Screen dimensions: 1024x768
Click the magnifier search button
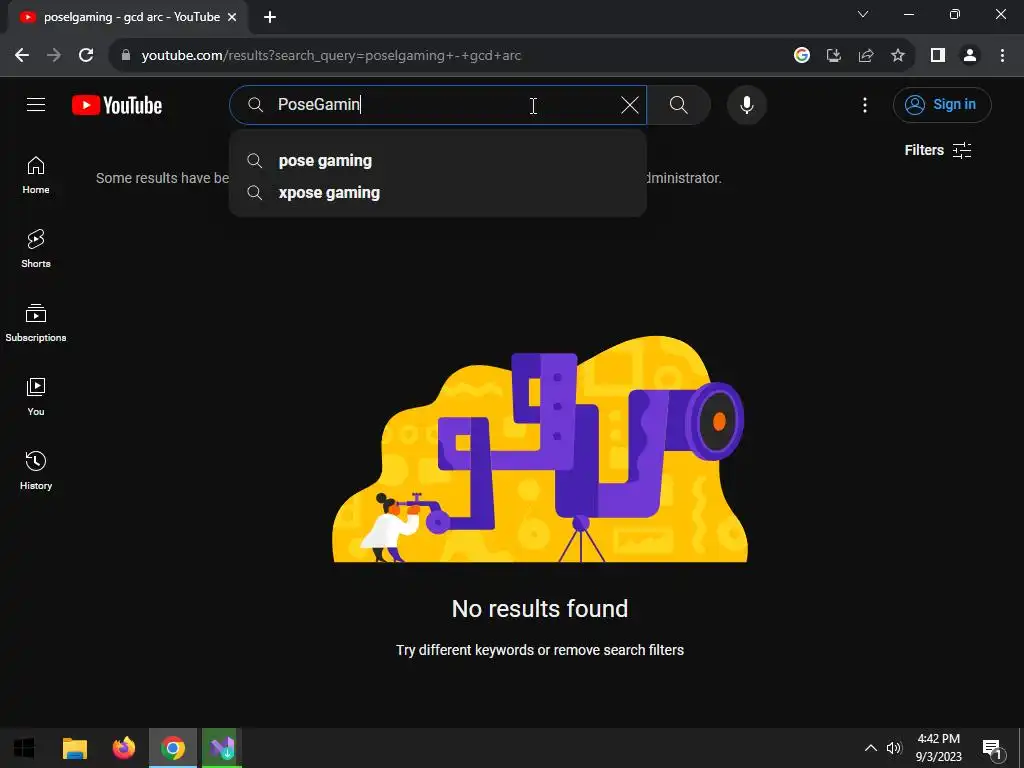point(679,104)
